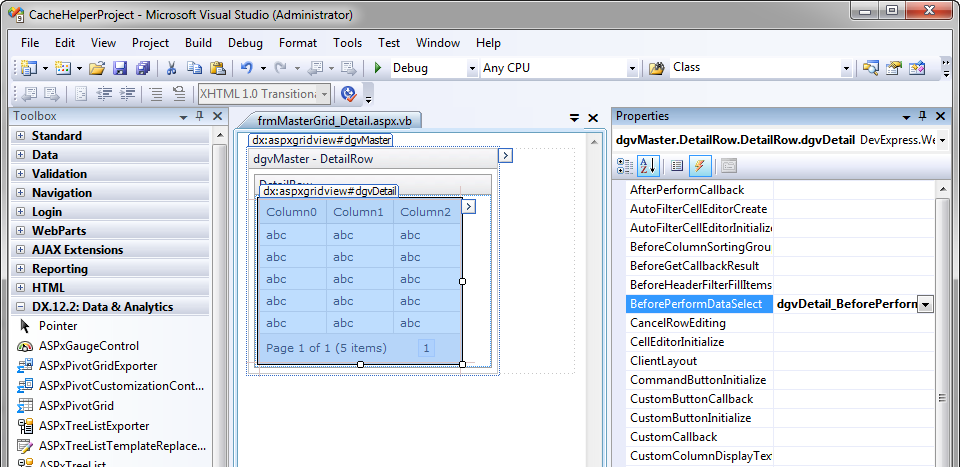
Task: Expand the Standard toolbox section
Action: (x=20, y=136)
